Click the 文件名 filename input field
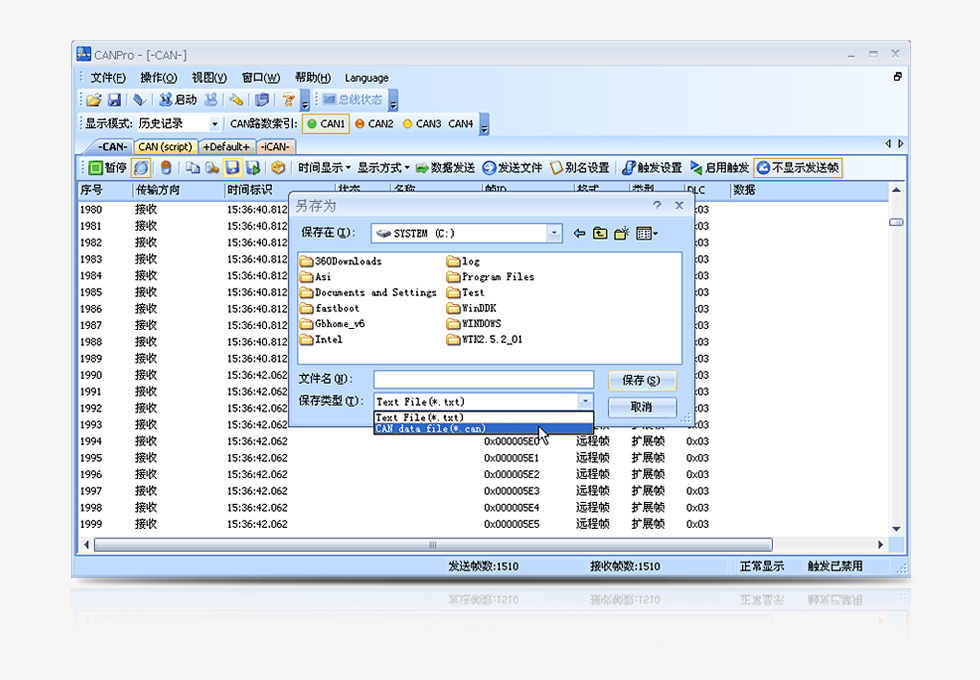 (x=483, y=379)
